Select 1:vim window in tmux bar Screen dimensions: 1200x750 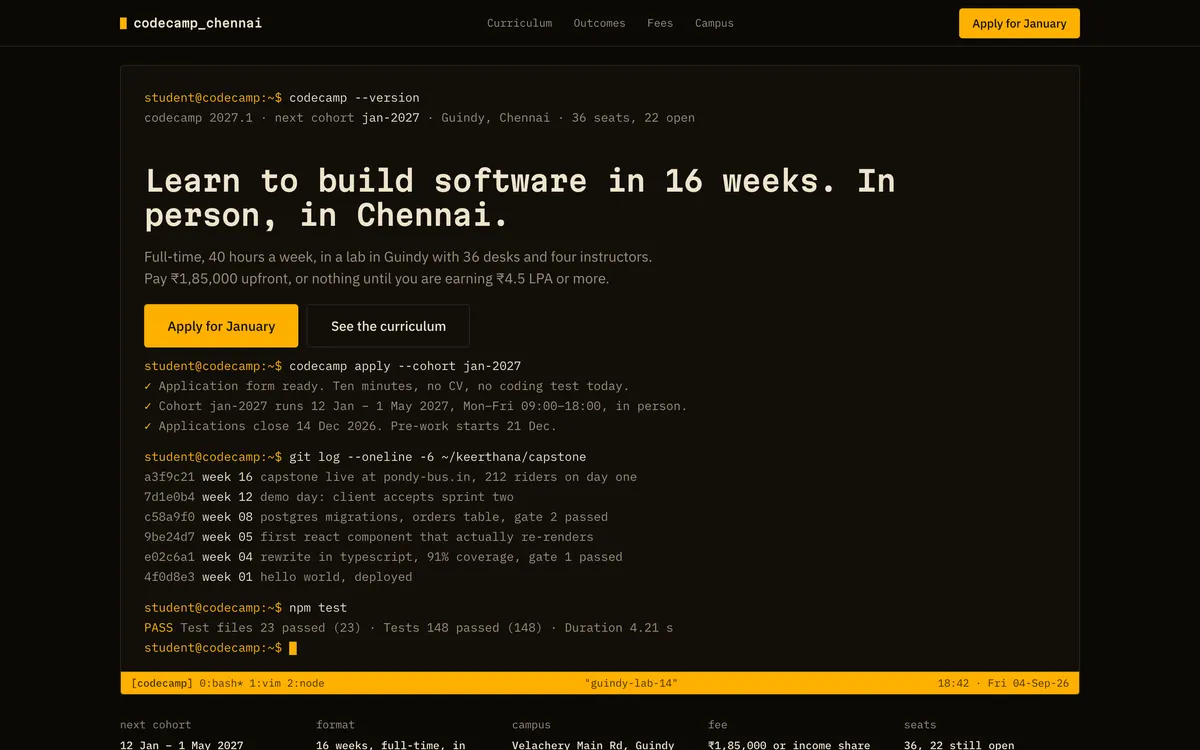tap(265, 683)
